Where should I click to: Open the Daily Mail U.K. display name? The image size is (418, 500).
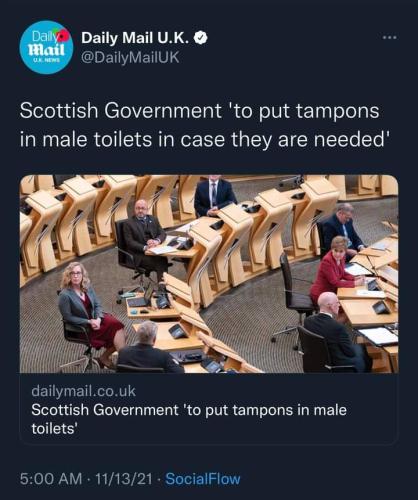(136, 38)
